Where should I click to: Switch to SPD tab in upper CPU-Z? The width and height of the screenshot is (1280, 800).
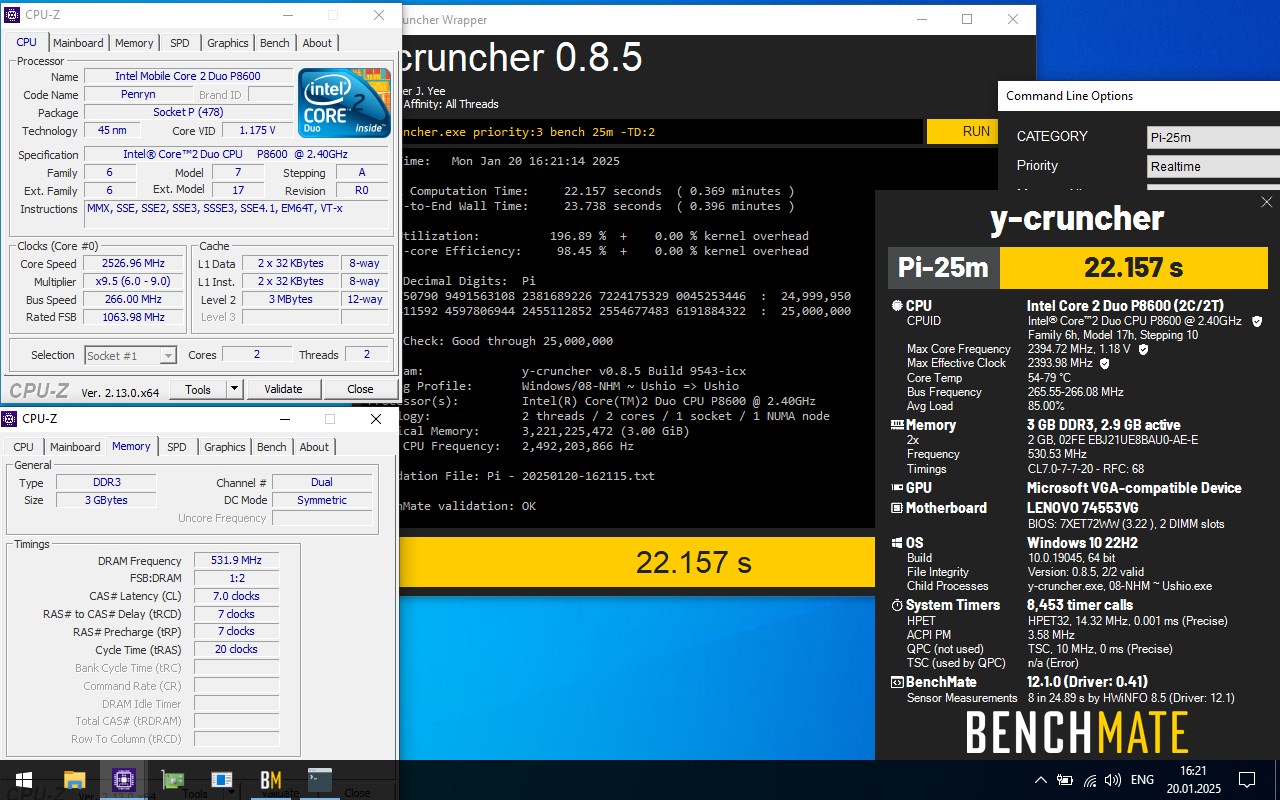tap(180, 43)
